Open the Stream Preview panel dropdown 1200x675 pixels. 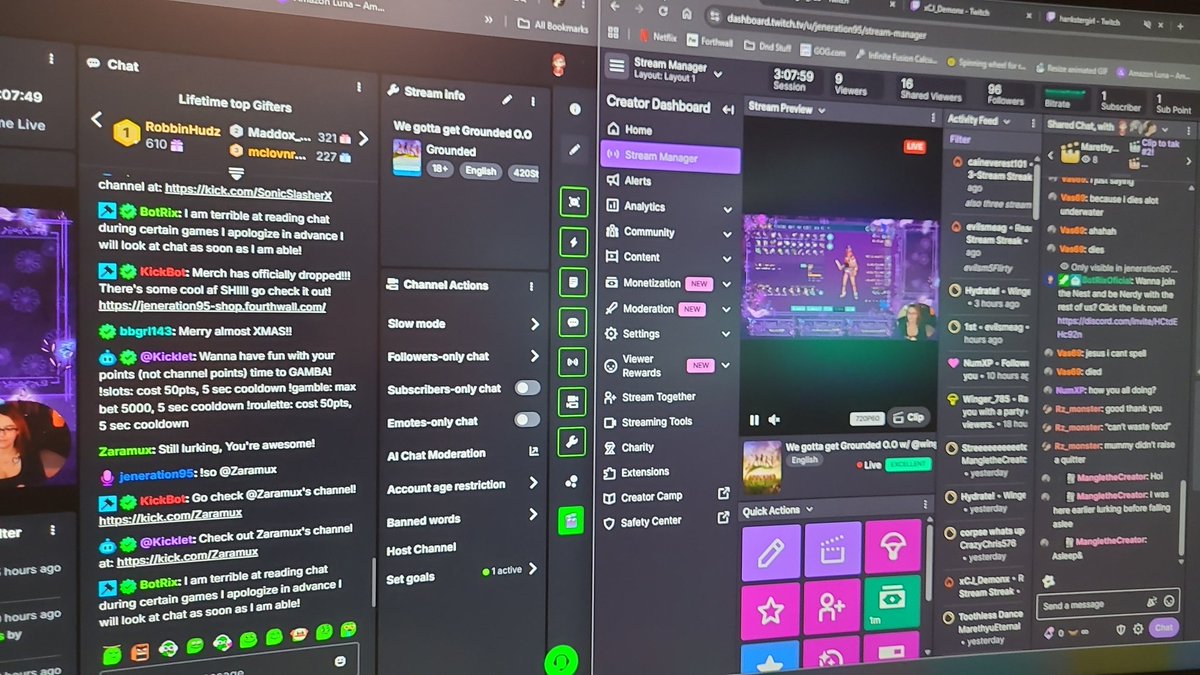[822, 110]
